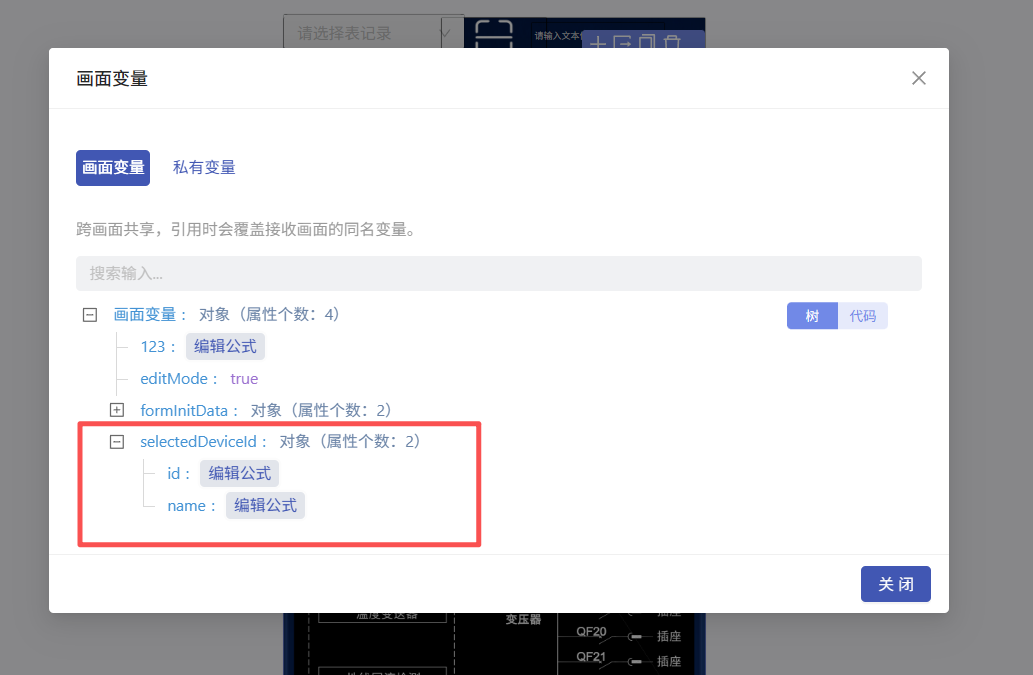Switch view to 树 mode
Viewport: 1033px width, 675px height.
(x=812, y=316)
